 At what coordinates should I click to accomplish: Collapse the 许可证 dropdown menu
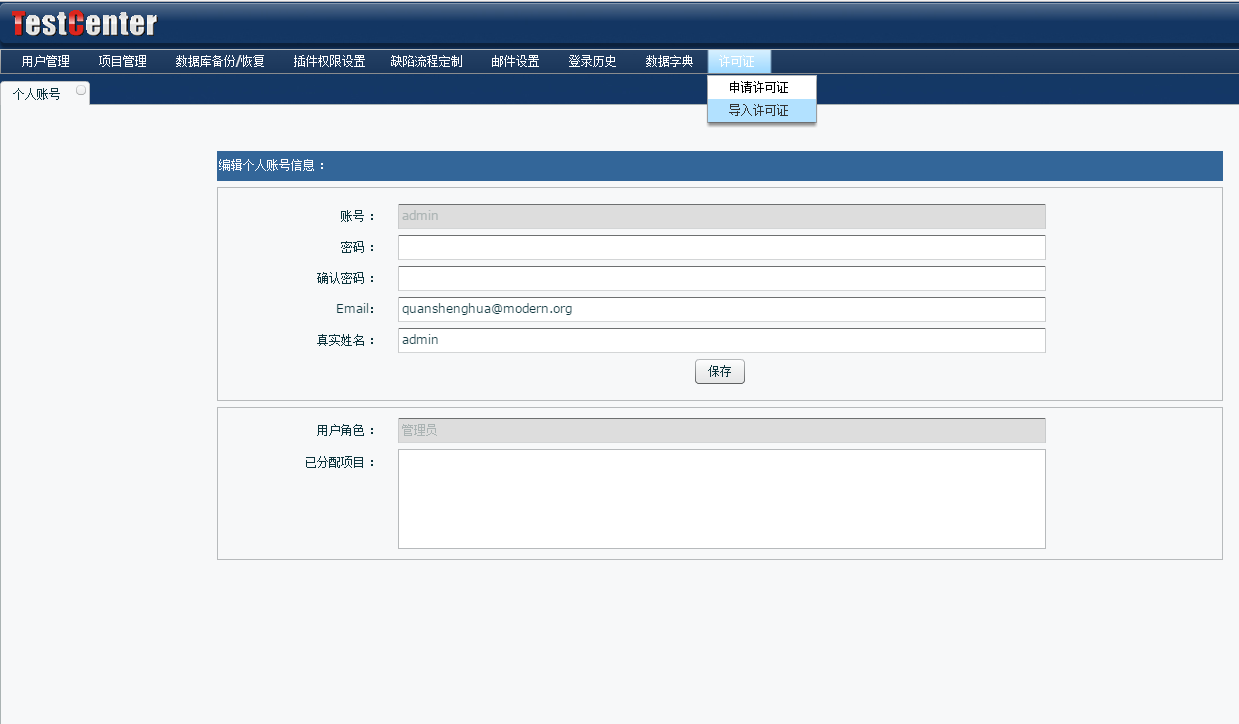tap(737, 61)
